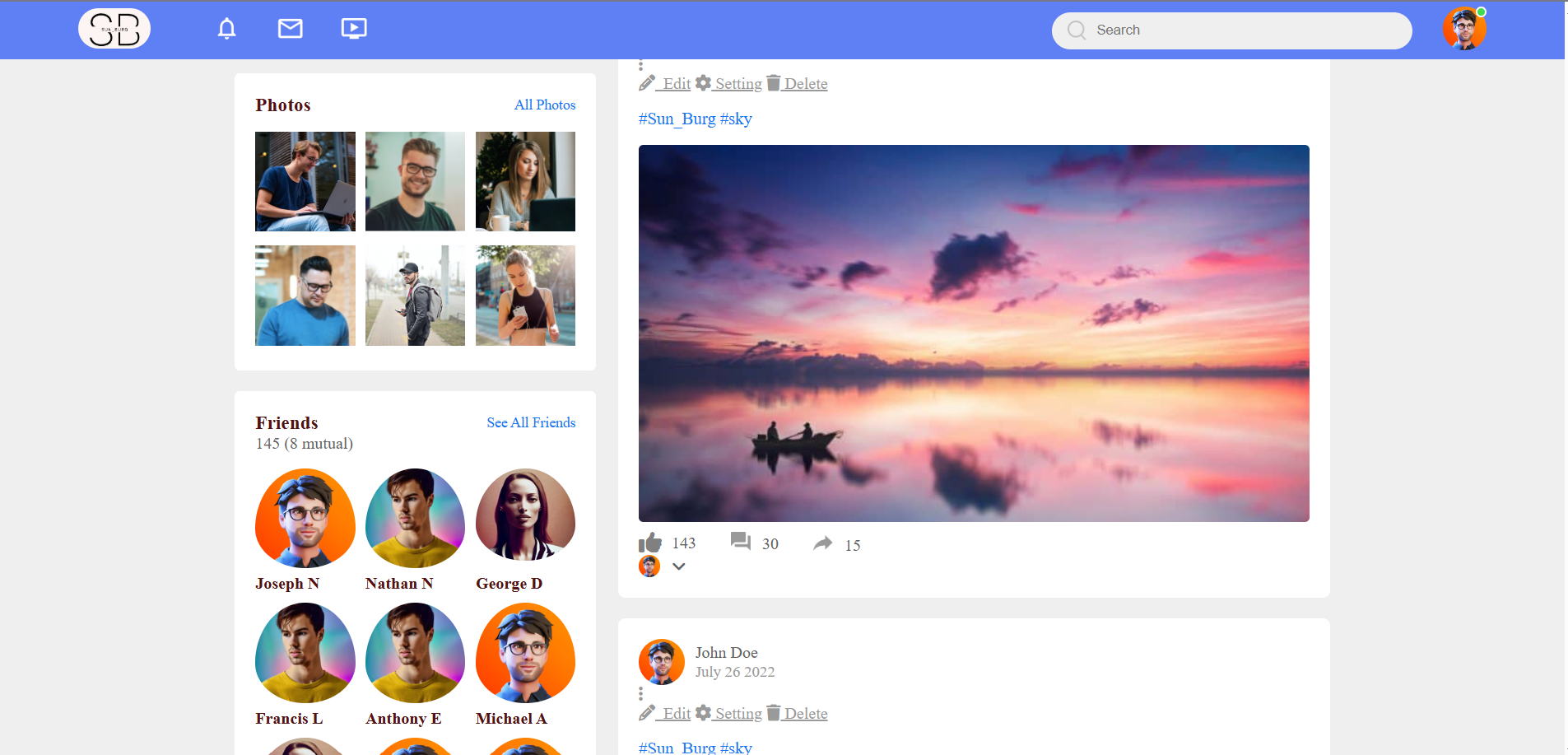Open the notifications bell icon
The height and width of the screenshot is (755, 1568).
226,29
